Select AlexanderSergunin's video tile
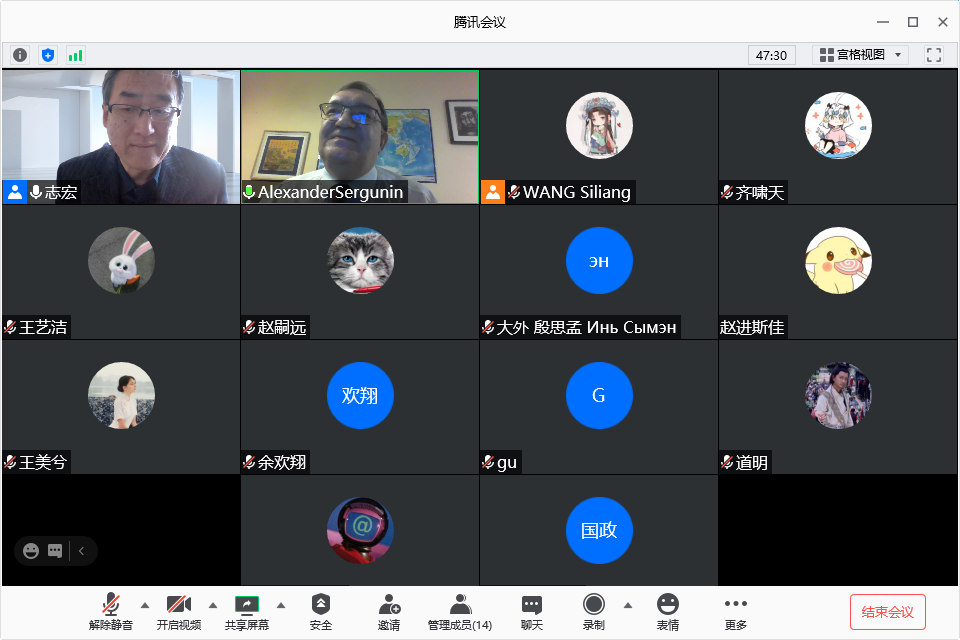 point(359,136)
